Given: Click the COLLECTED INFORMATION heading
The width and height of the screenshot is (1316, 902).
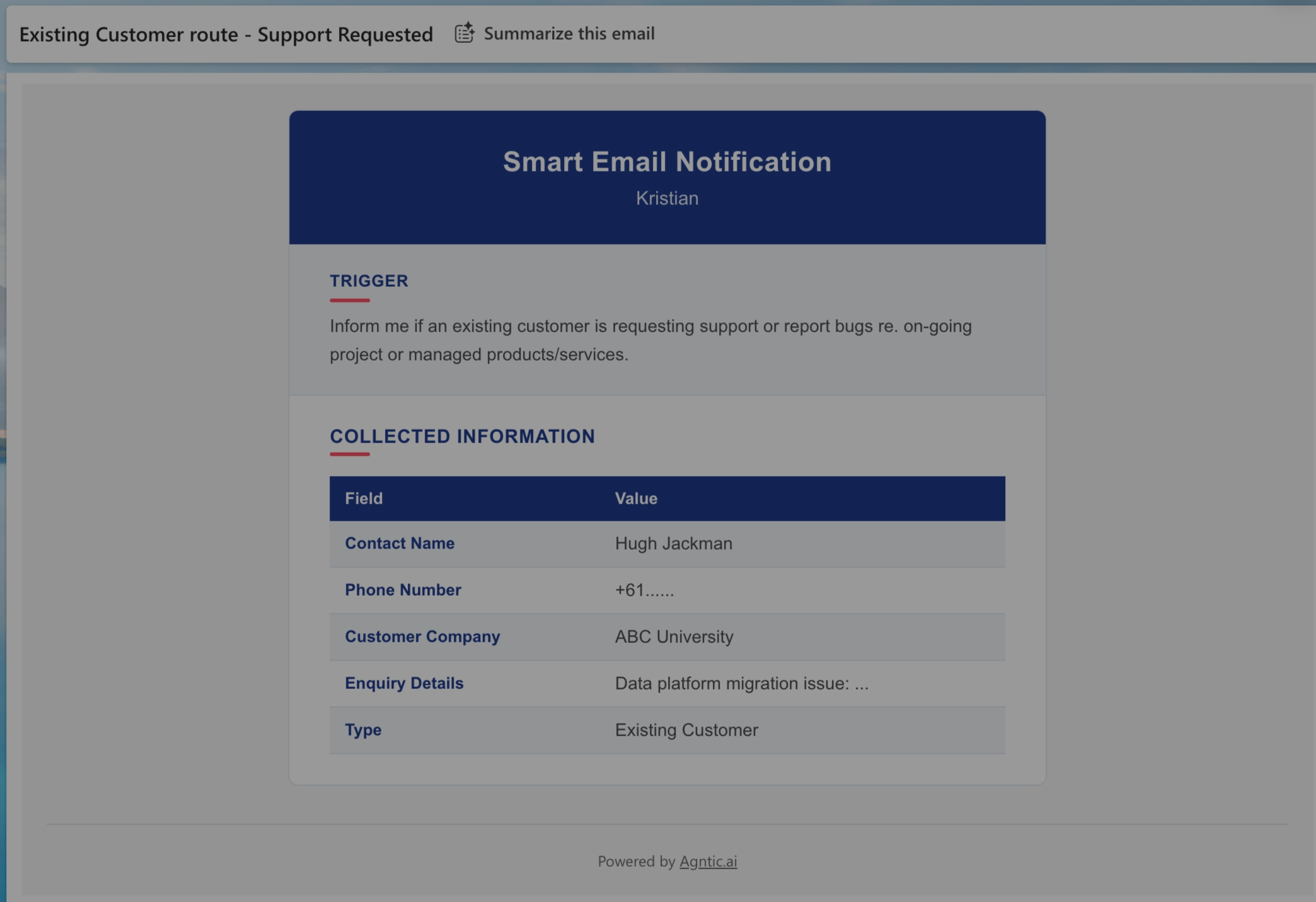Looking at the screenshot, I should (463, 436).
